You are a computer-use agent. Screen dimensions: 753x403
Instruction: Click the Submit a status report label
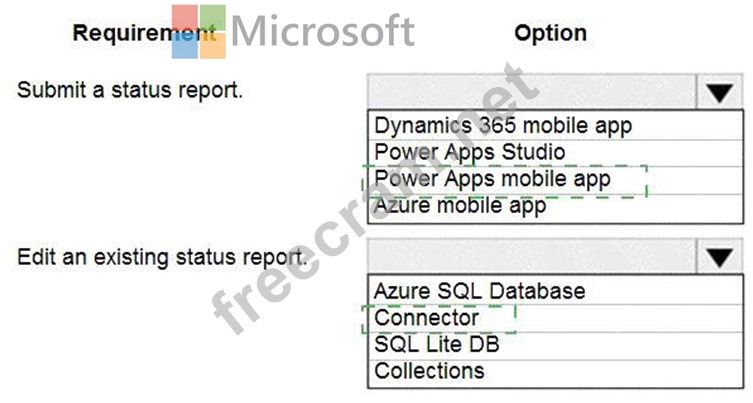130,90
